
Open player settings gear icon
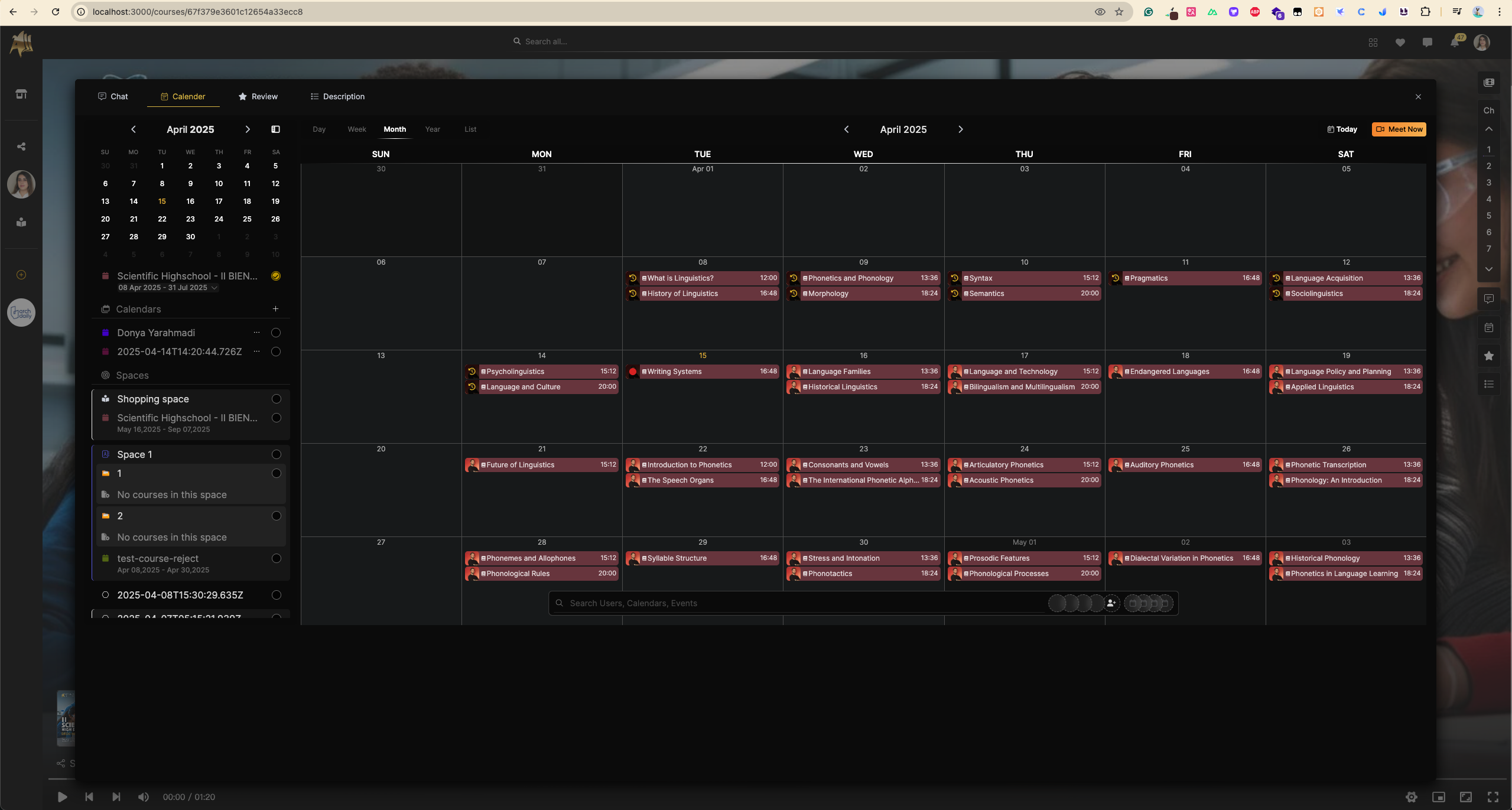click(x=1411, y=797)
